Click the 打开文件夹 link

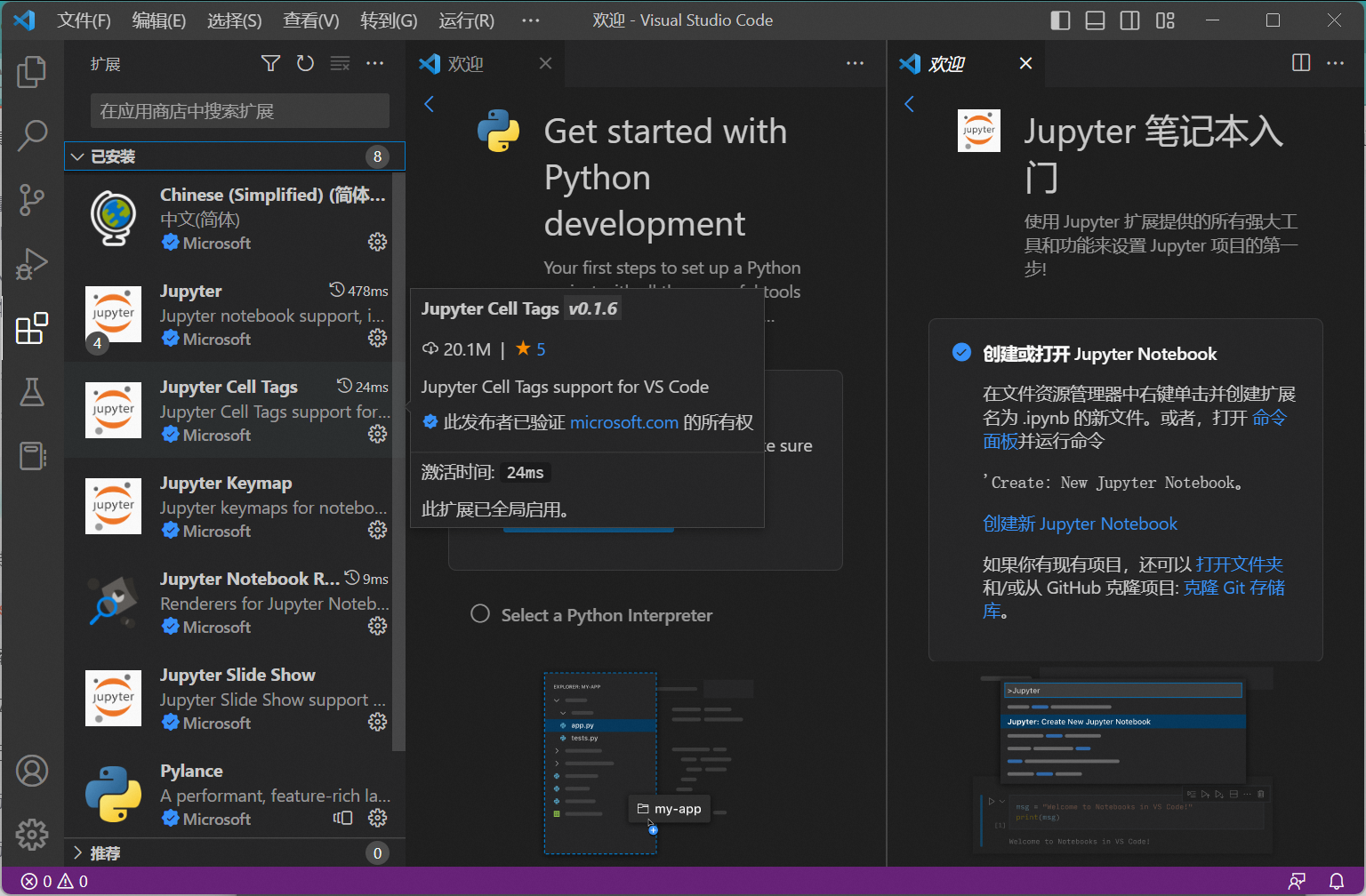tap(1239, 564)
